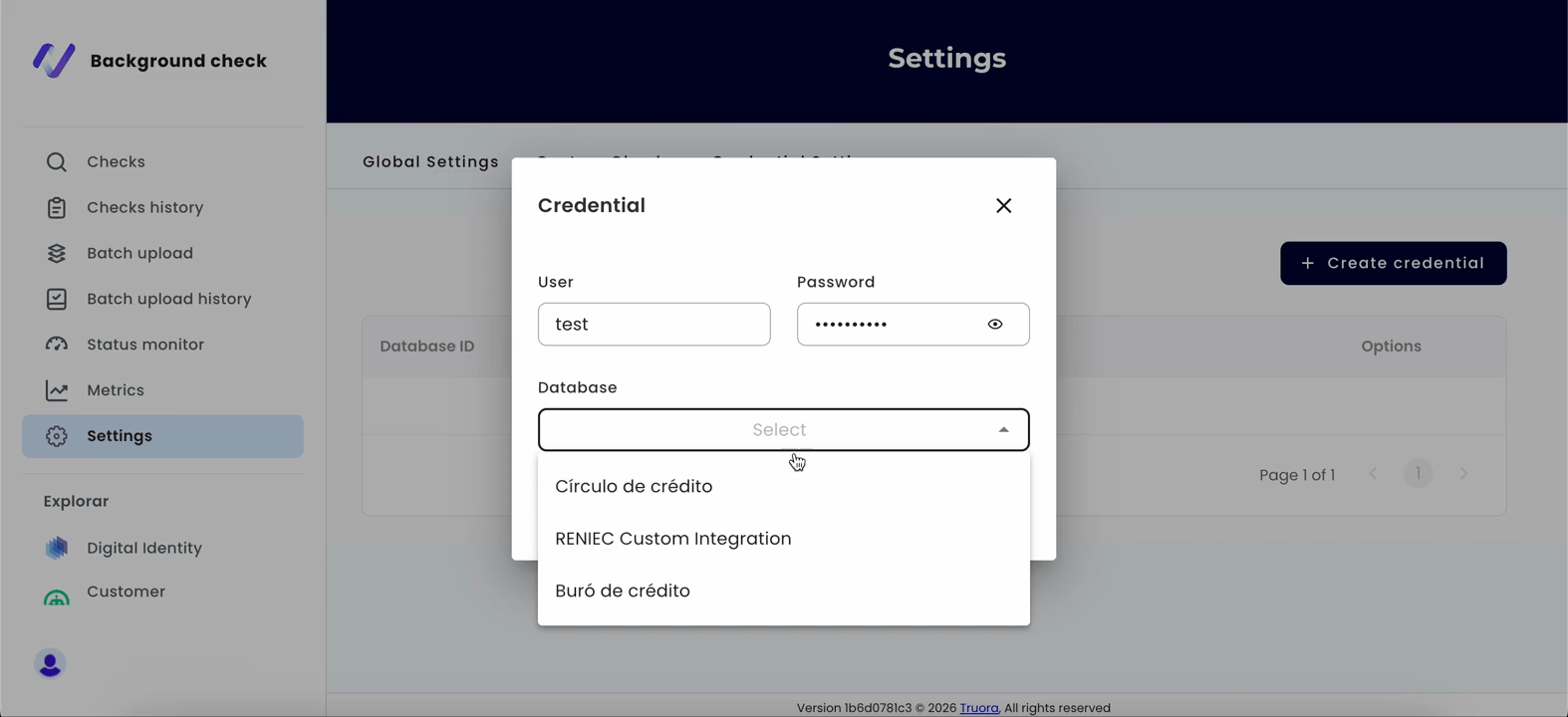
Task: Choose Círculo de crédito option
Action: [783, 486]
